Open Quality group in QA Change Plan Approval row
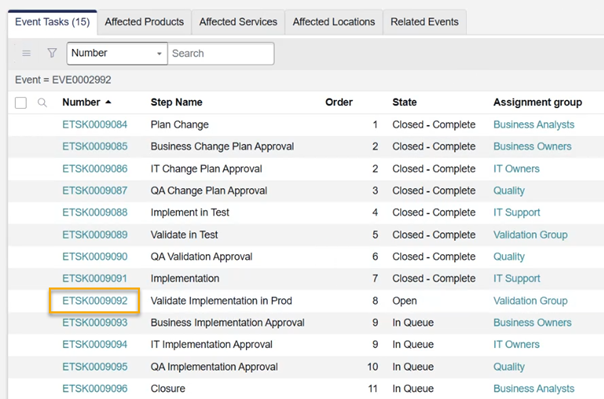 [x=509, y=191]
